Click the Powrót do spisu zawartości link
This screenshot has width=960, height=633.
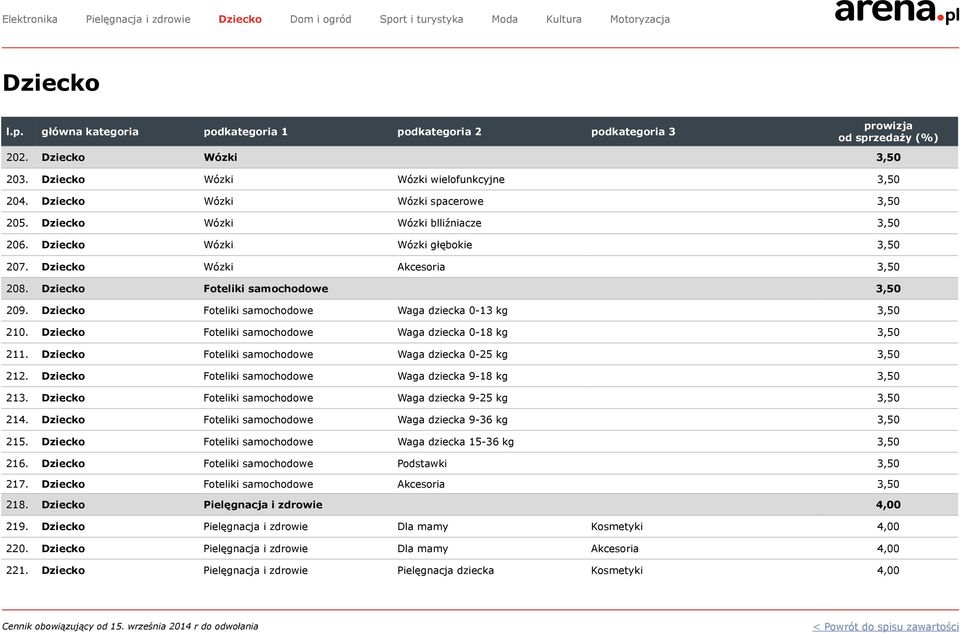(x=885, y=626)
